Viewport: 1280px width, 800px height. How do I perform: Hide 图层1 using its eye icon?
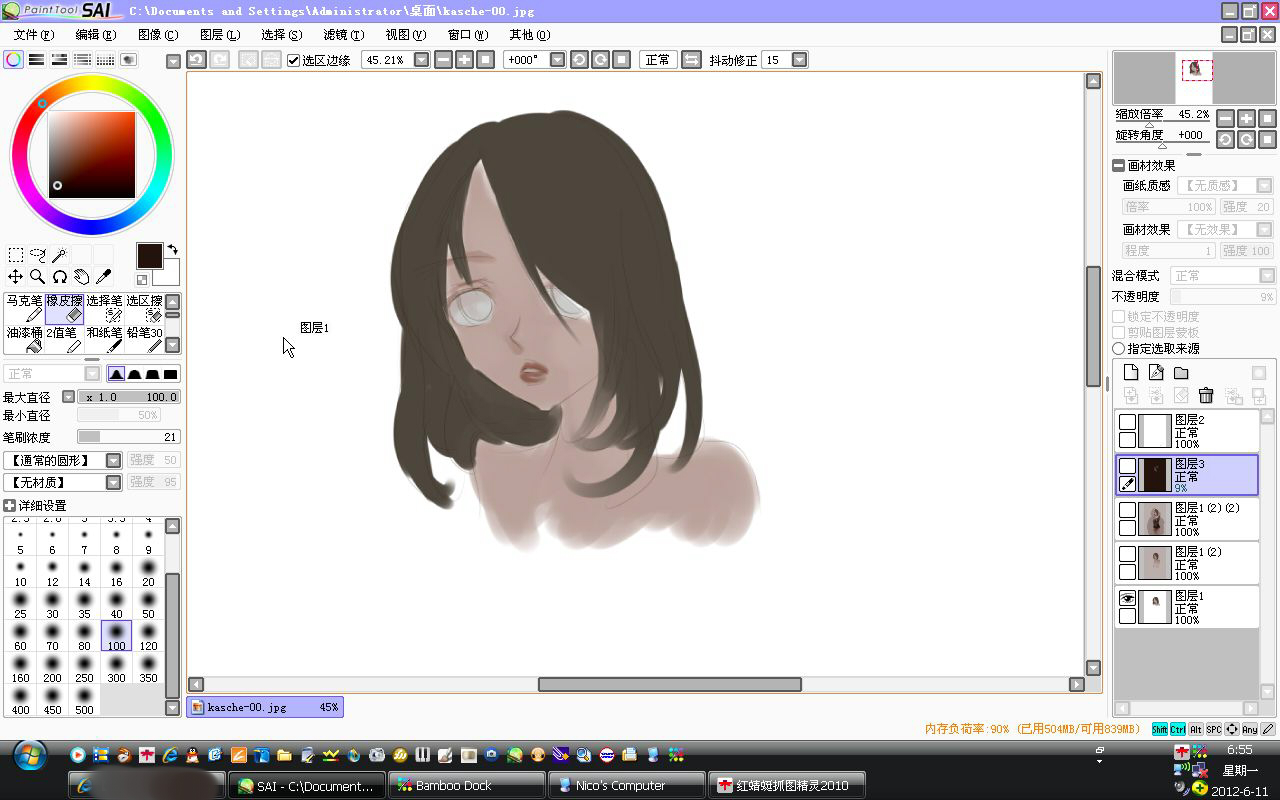click(x=1127, y=598)
